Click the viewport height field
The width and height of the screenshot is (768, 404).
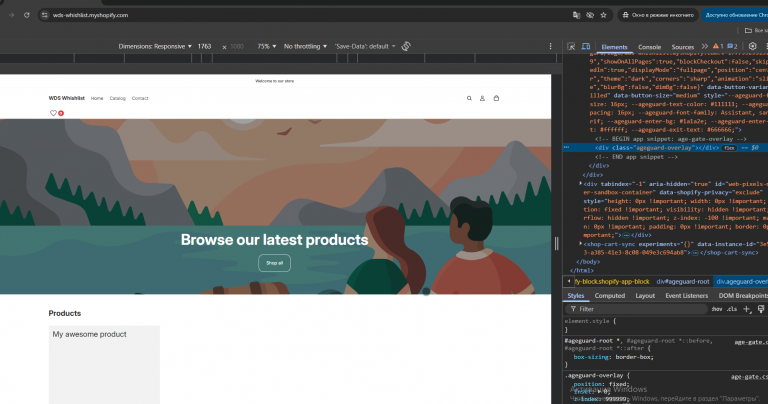coord(237,47)
